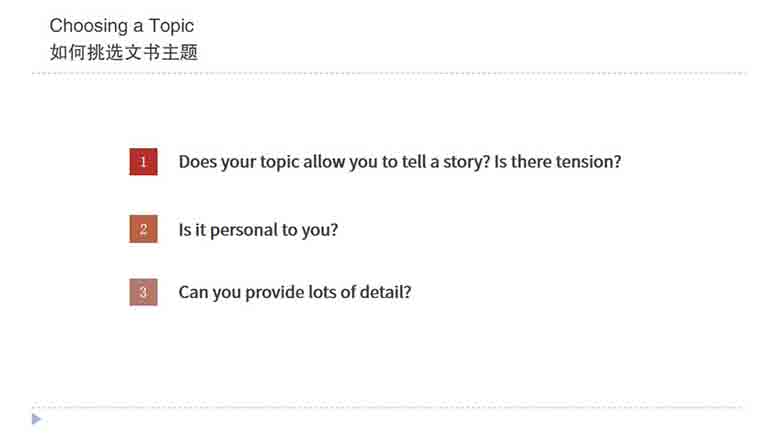Viewport: 776px width, 440px height.
Task: Select the red number 1 box
Action: point(144,161)
